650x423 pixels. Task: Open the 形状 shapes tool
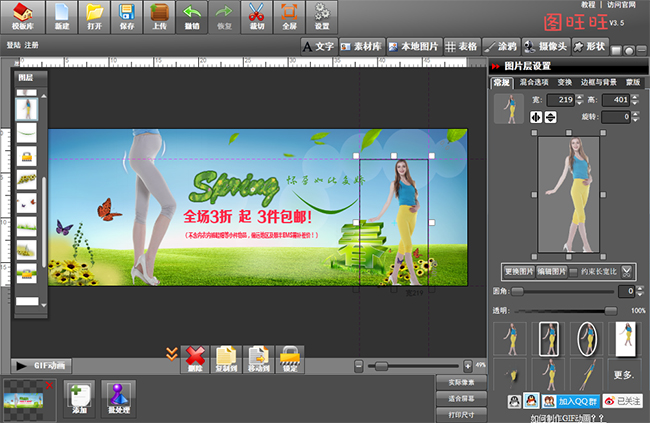tap(590, 46)
